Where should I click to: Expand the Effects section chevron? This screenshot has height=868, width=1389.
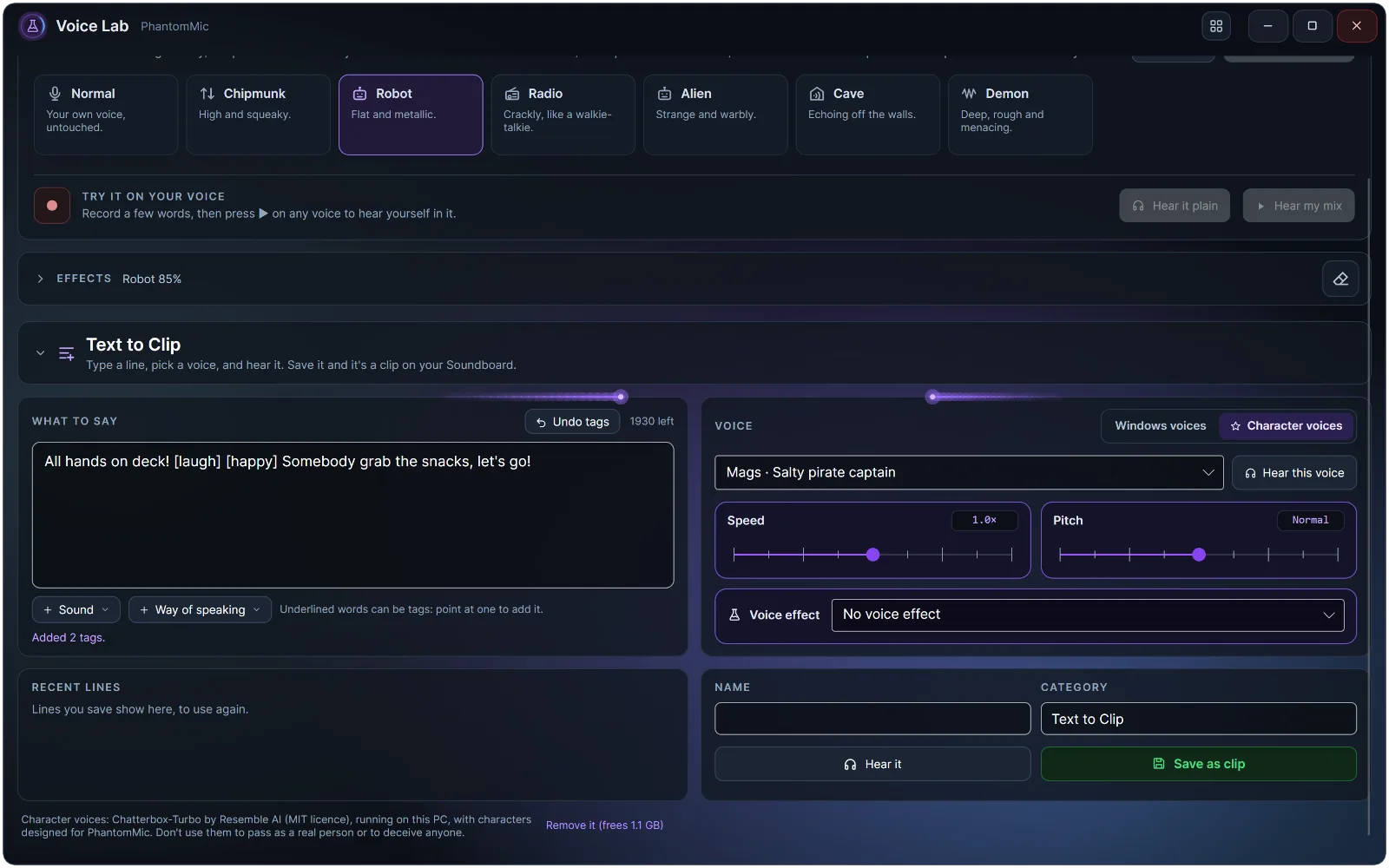(x=40, y=279)
